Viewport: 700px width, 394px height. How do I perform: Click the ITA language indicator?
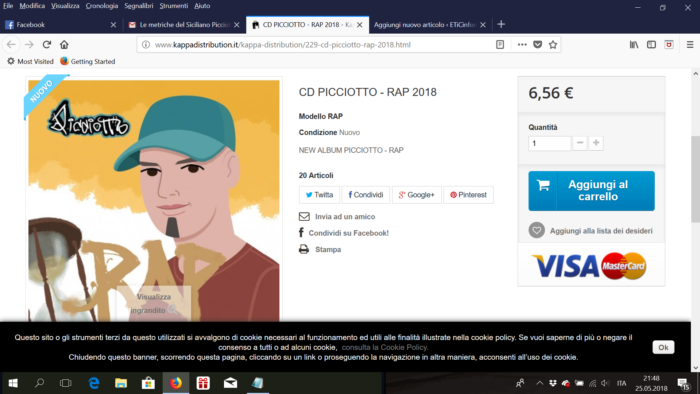[621, 383]
